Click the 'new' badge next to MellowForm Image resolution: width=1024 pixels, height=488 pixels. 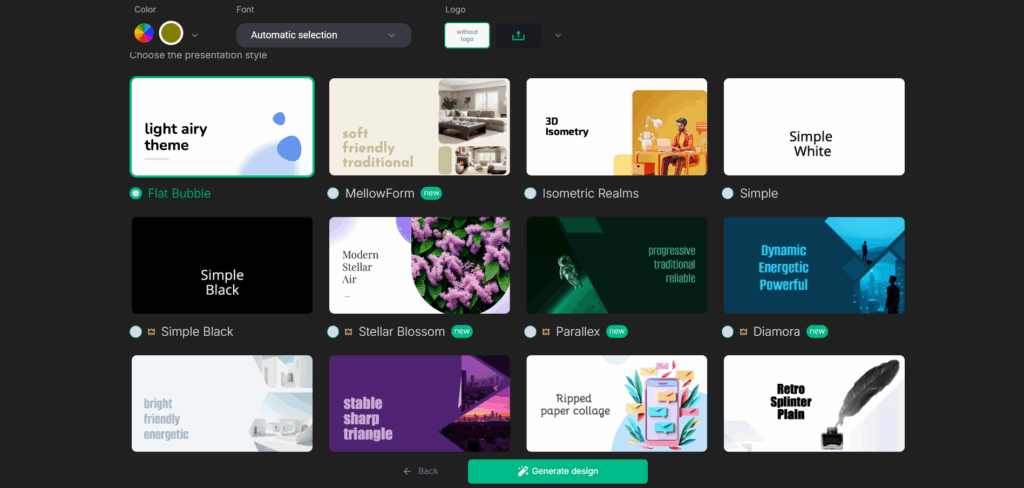click(431, 193)
